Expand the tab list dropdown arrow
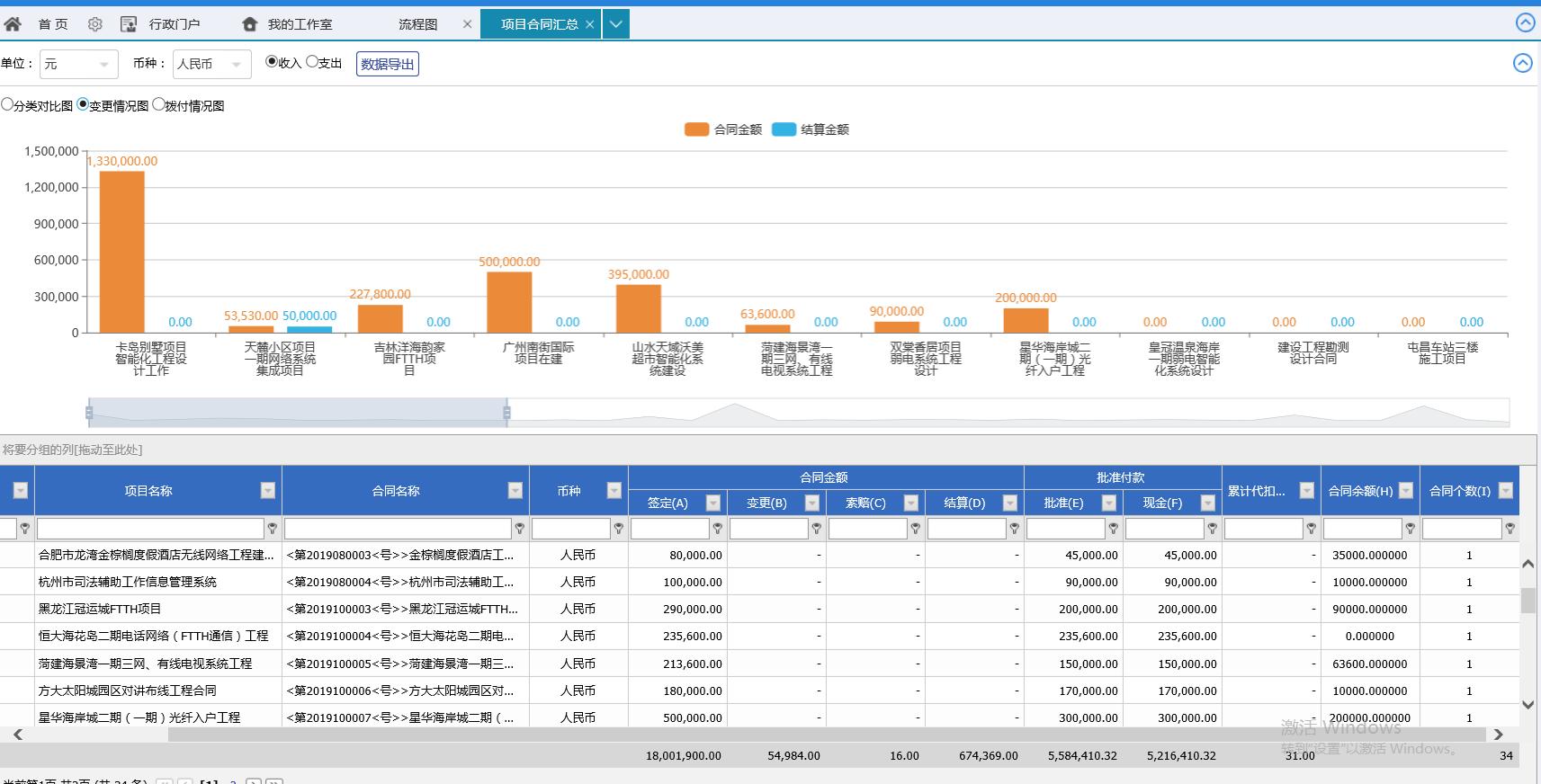 point(615,24)
